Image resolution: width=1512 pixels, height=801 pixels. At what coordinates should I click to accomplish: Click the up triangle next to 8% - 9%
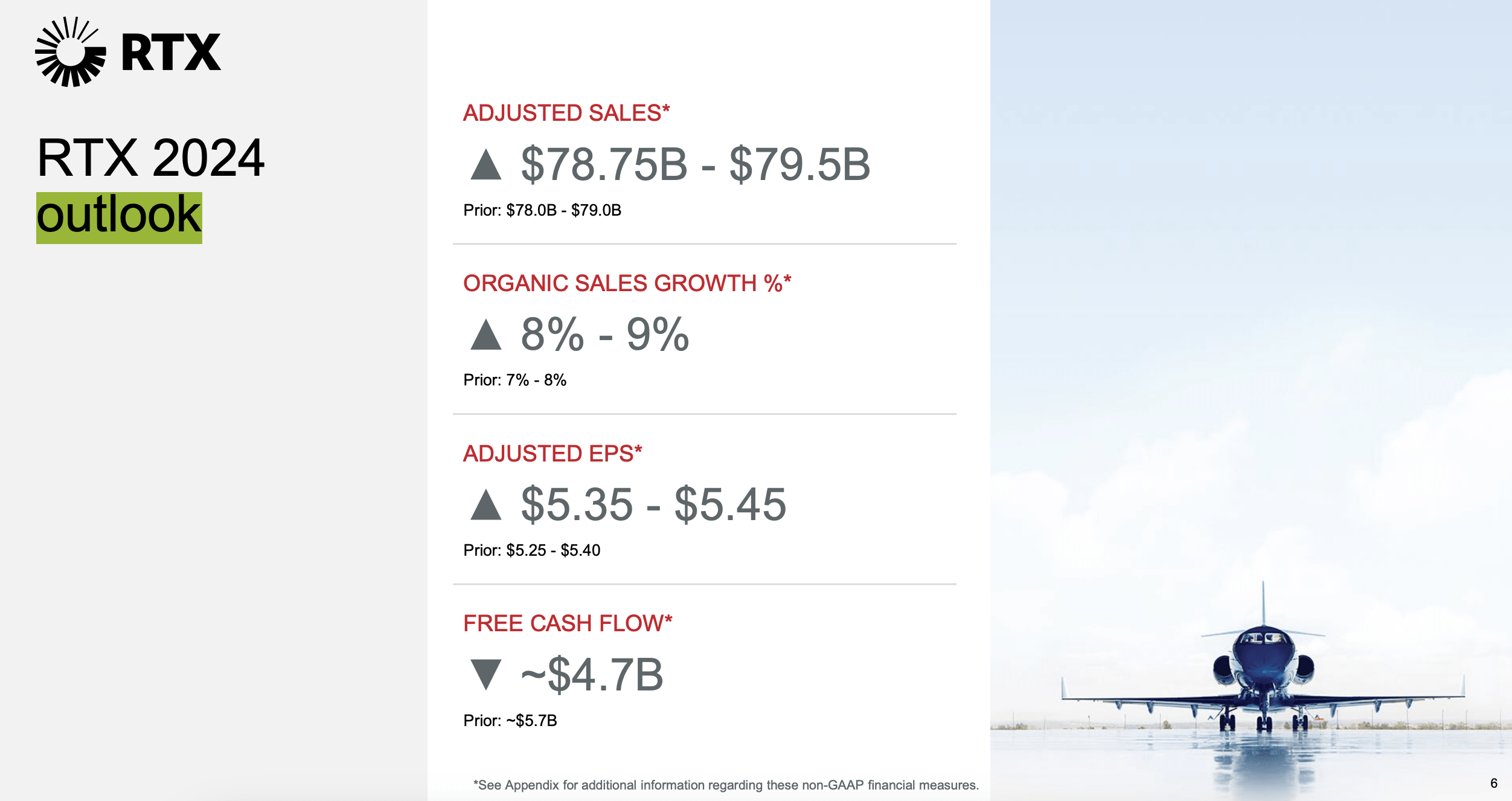pyautogui.click(x=486, y=335)
